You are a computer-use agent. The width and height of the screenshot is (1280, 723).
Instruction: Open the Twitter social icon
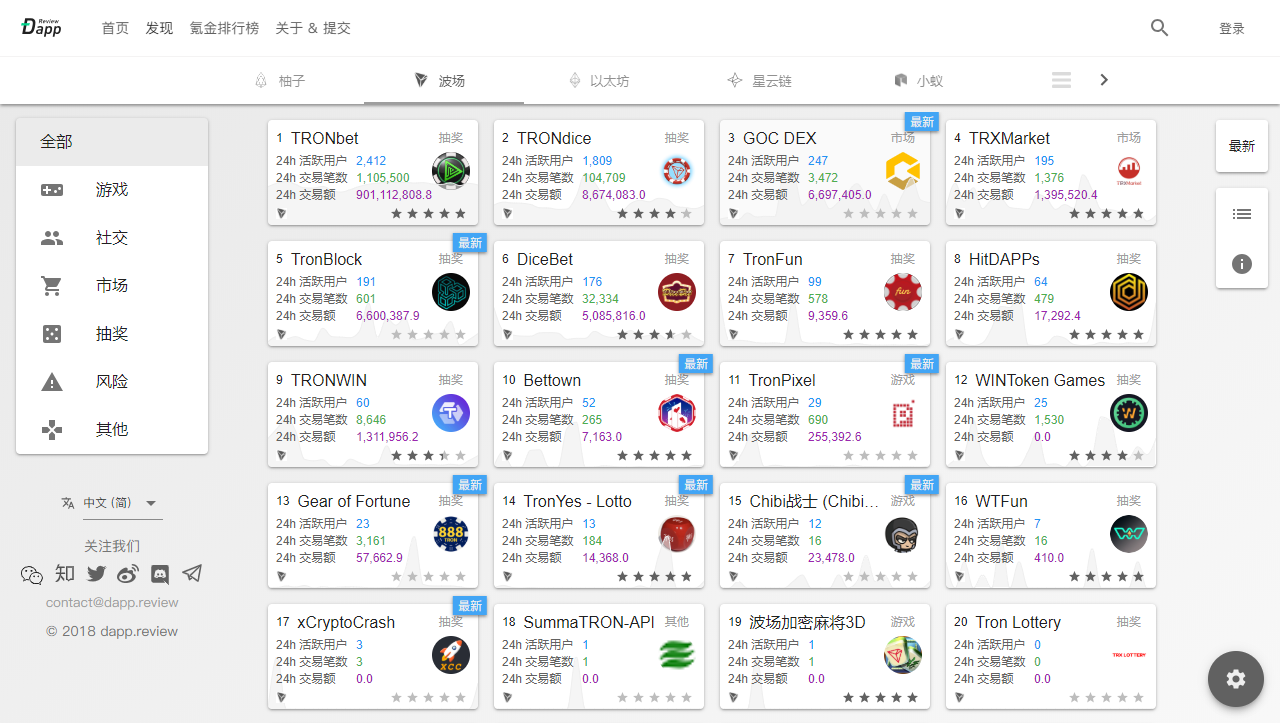pyautogui.click(x=96, y=574)
